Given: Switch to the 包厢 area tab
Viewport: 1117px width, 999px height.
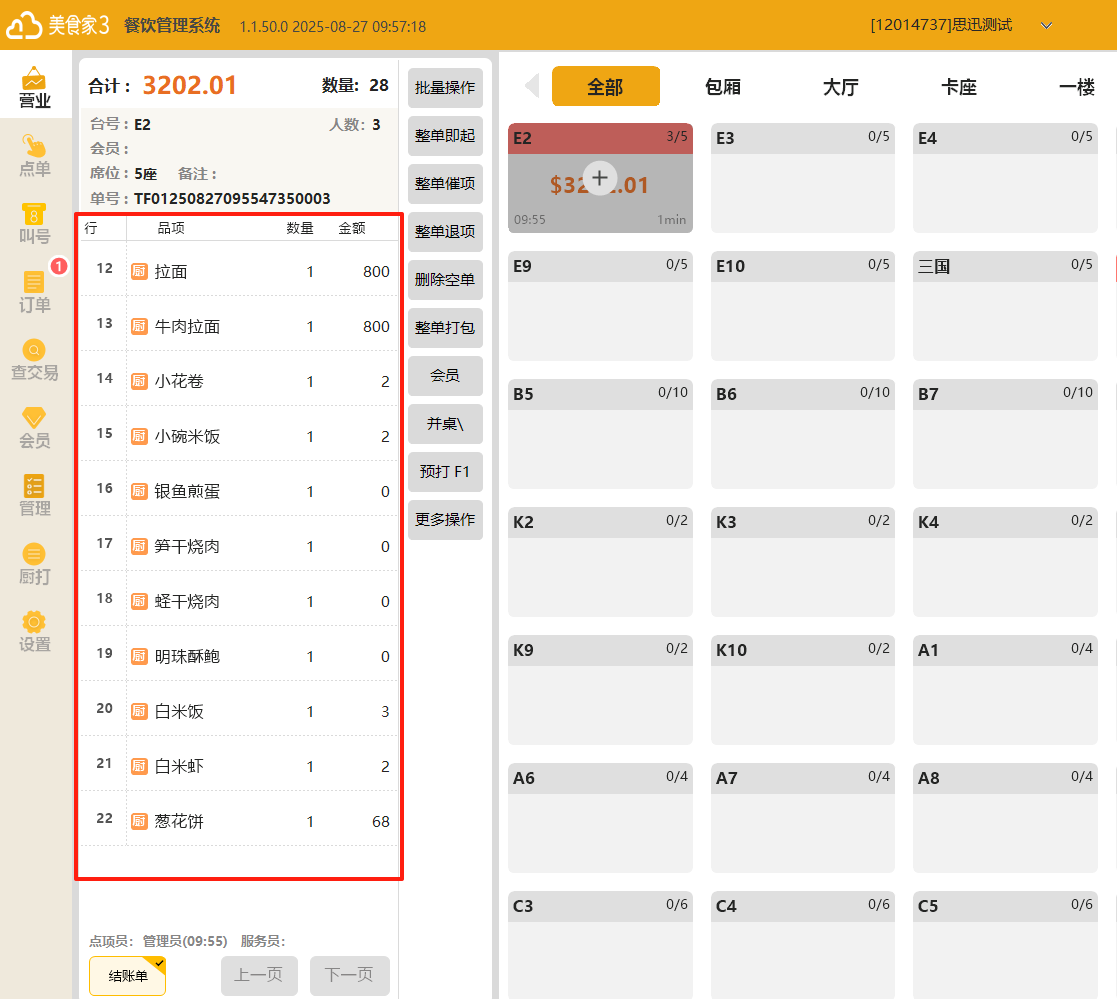Looking at the screenshot, I should (x=723, y=87).
